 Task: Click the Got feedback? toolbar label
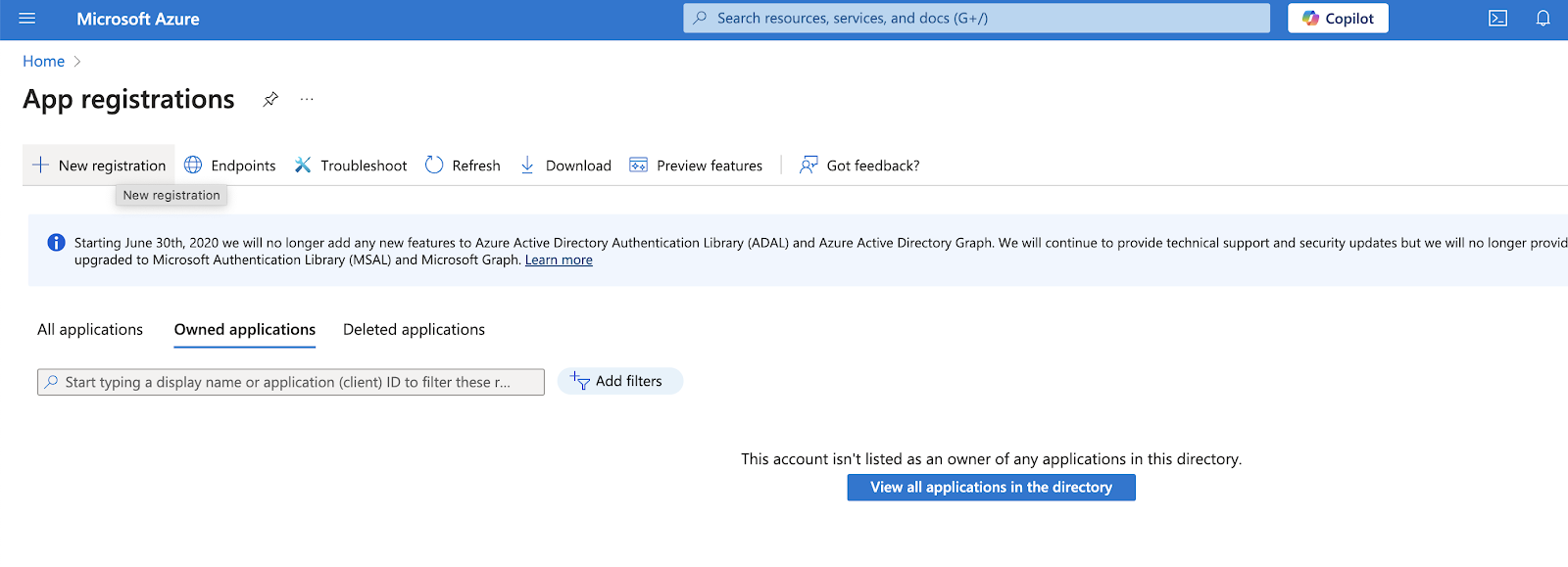pos(873,165)
